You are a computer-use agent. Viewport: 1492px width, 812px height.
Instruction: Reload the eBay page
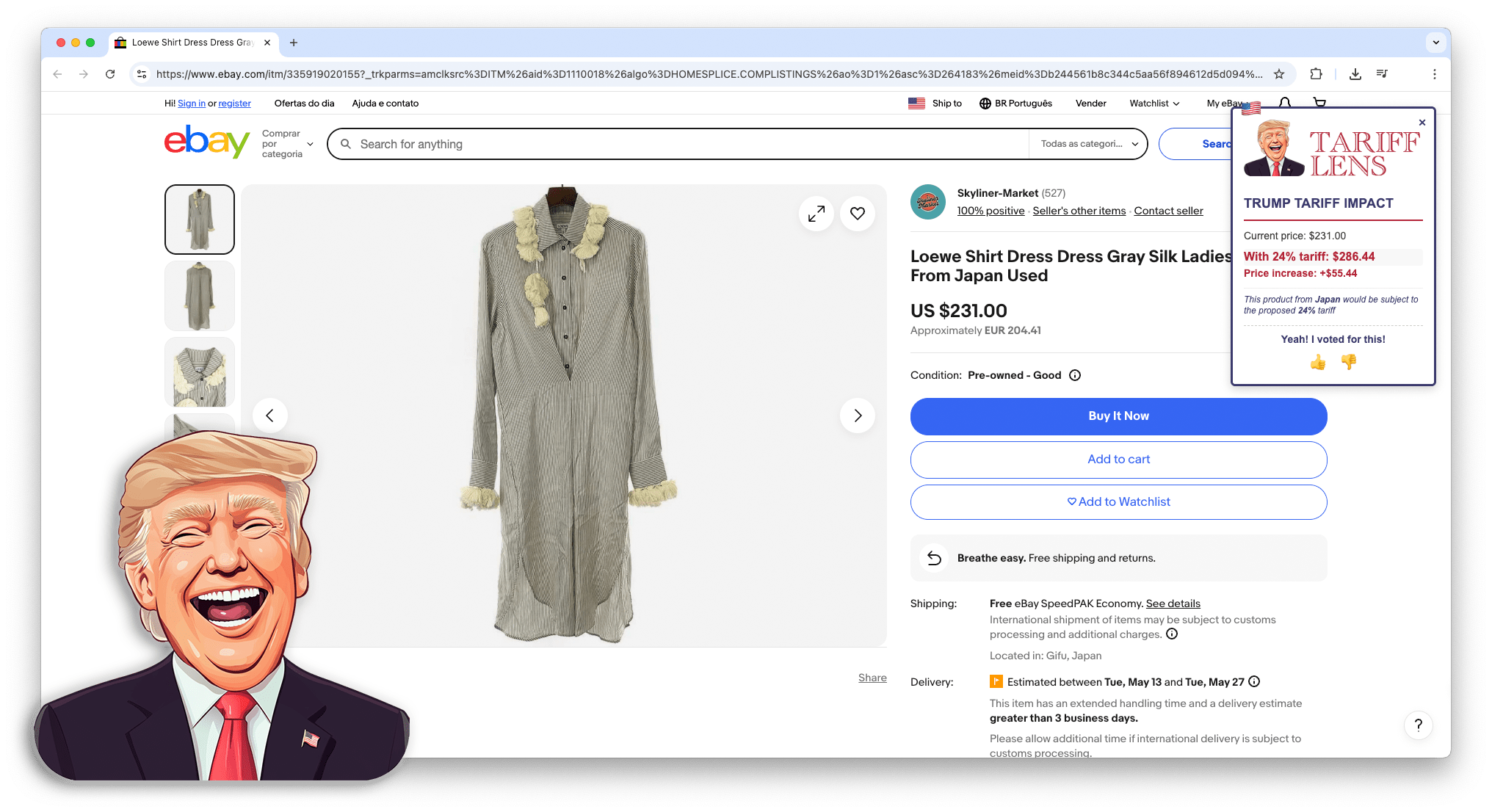(110, 74)
